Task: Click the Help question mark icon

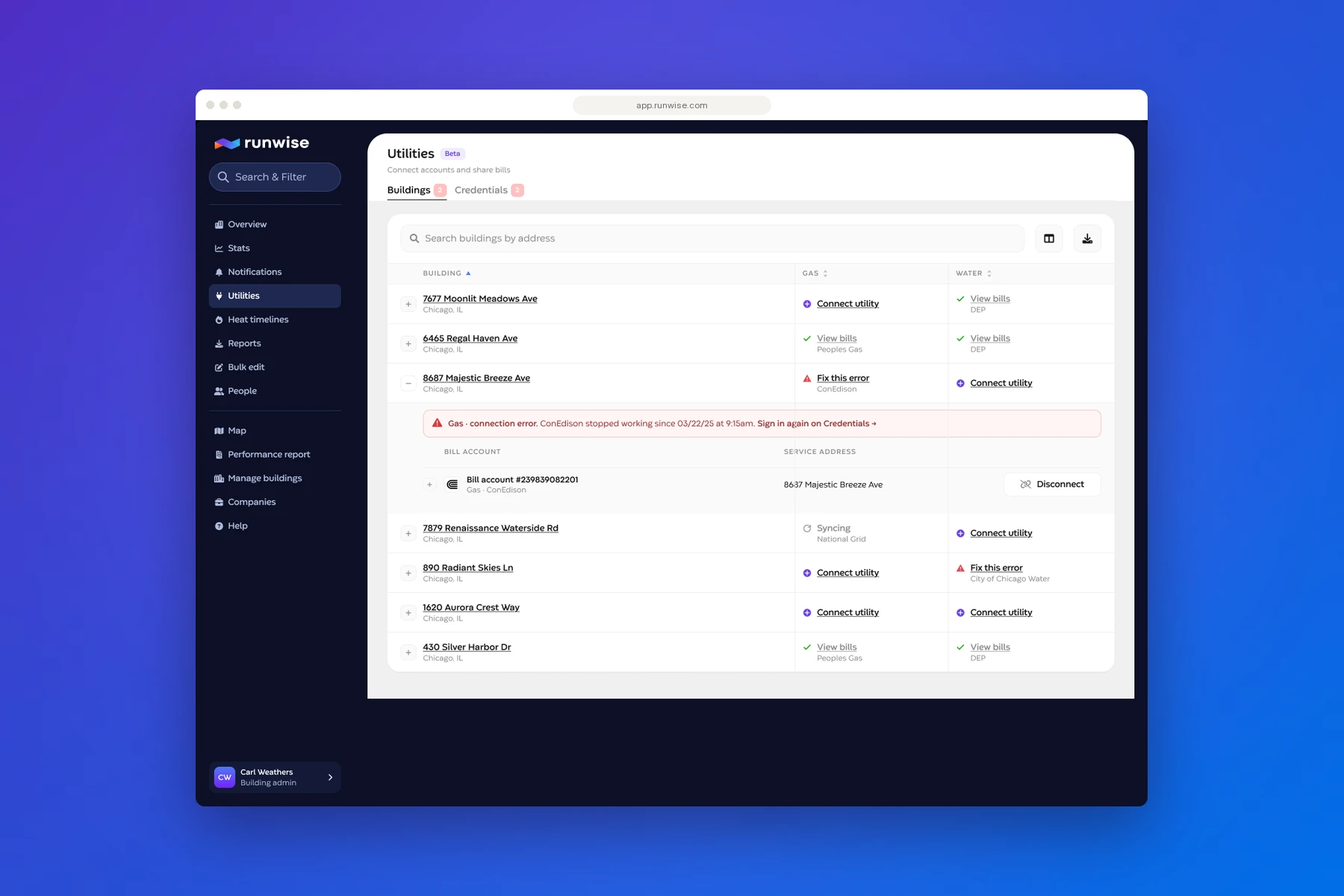Action: 219,526
